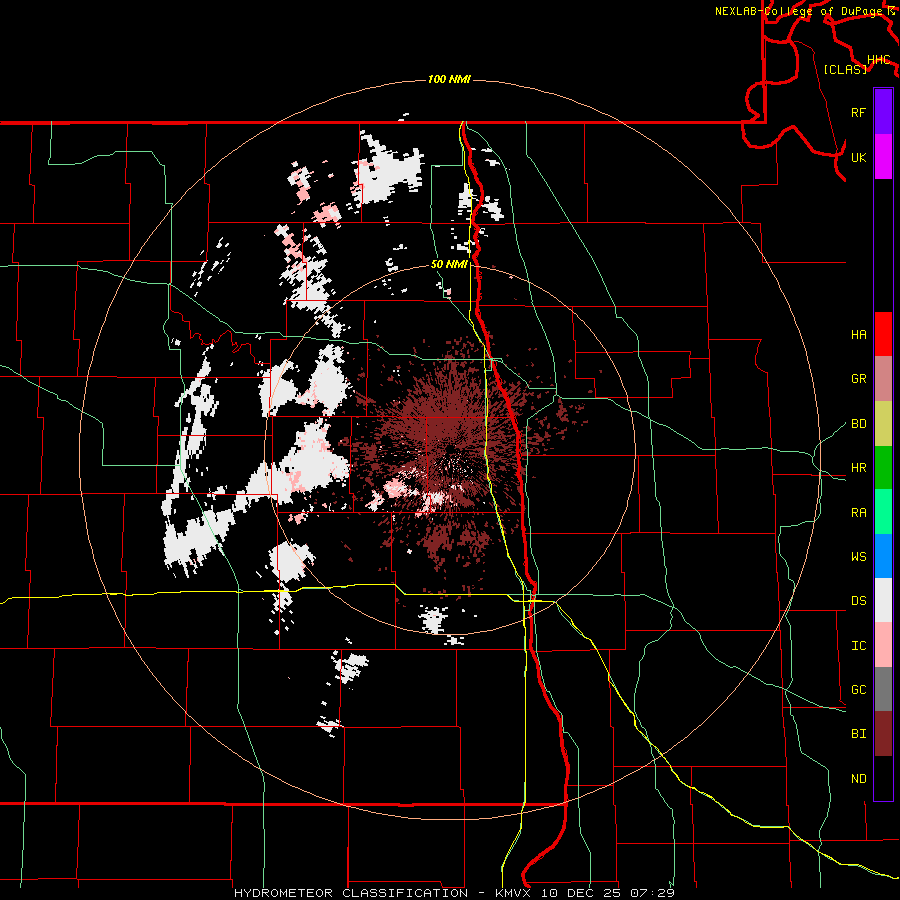Click the RA light-green legend swatch

pos(883,512)
